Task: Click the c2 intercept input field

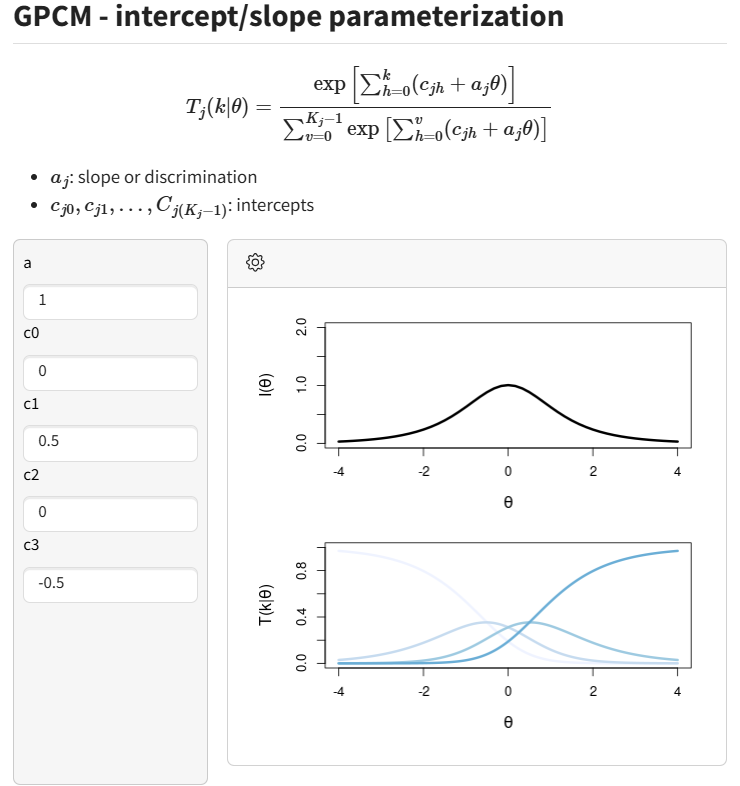Action: coord(110,514)
